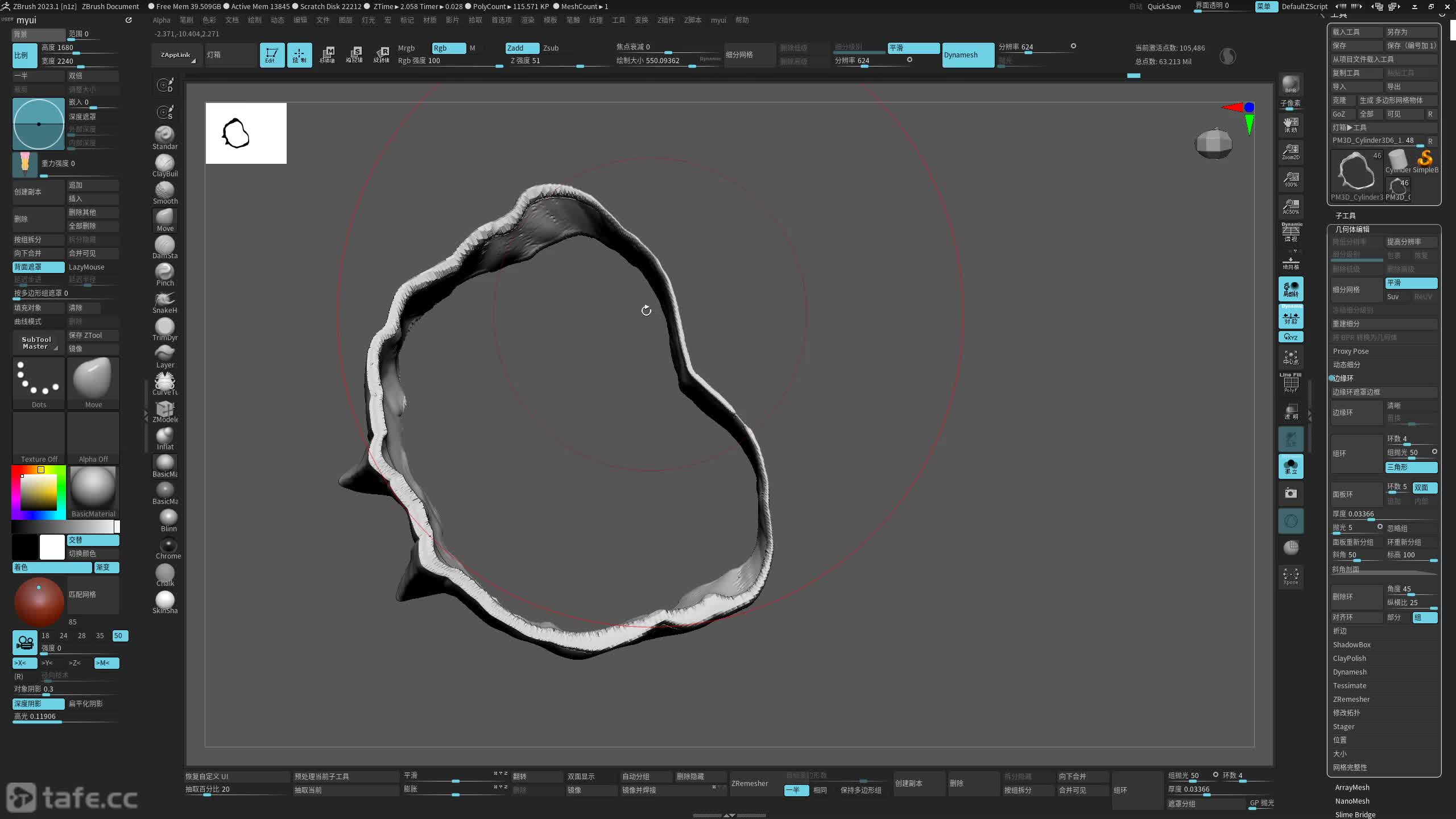This screenshot has height=819, width=1456.
Task: Open the Z插件 plugin menu
Action: [x=665, y=20]
